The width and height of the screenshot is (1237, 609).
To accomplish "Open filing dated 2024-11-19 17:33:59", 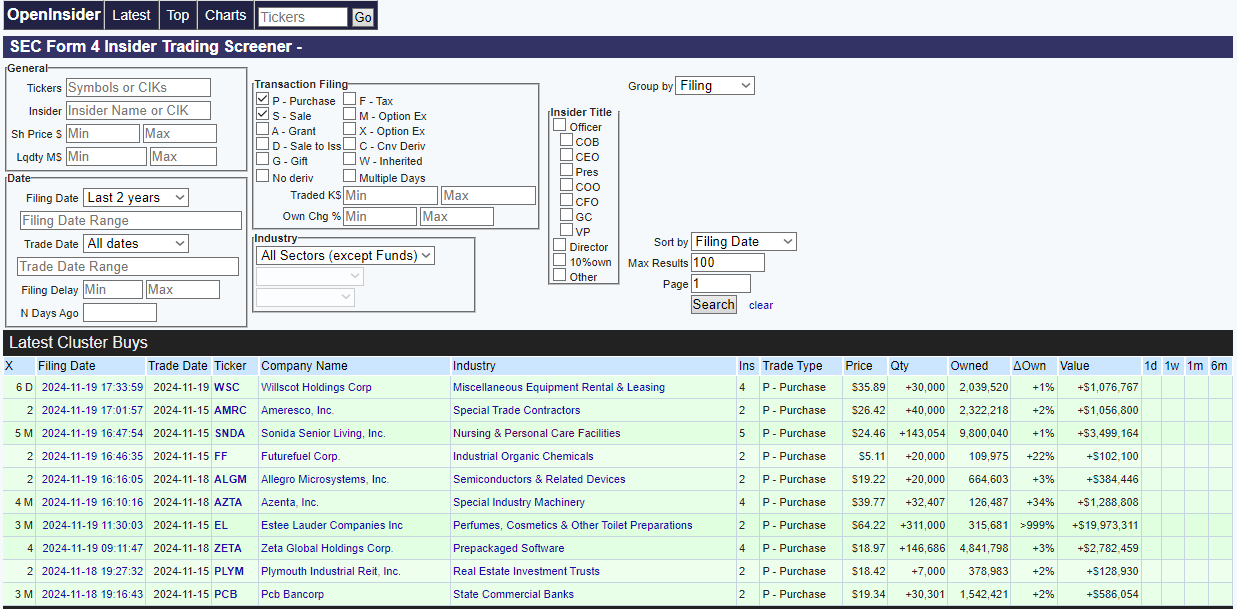I will [92, 387].
